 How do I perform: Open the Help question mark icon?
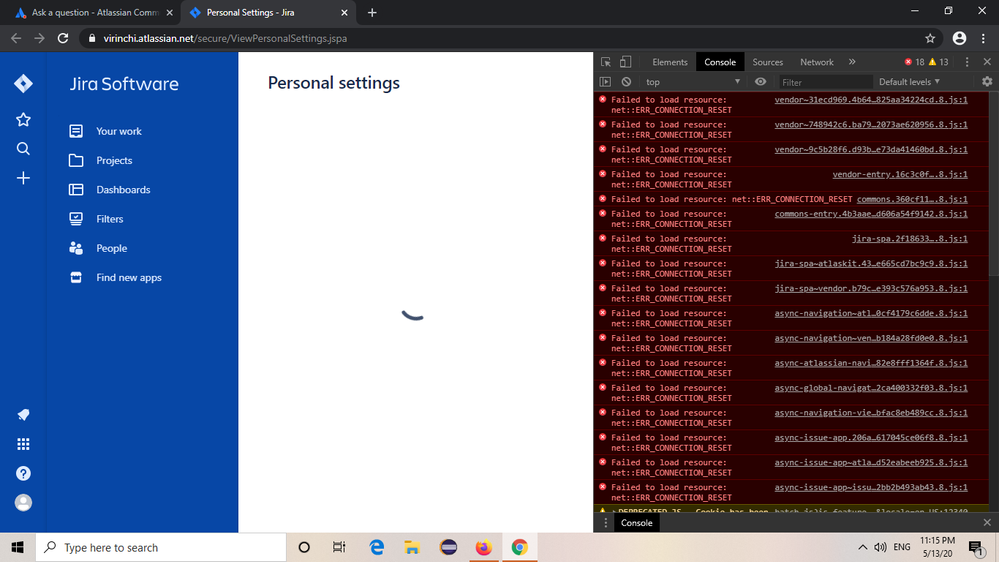pyautogui.click(x=23, y=473)
